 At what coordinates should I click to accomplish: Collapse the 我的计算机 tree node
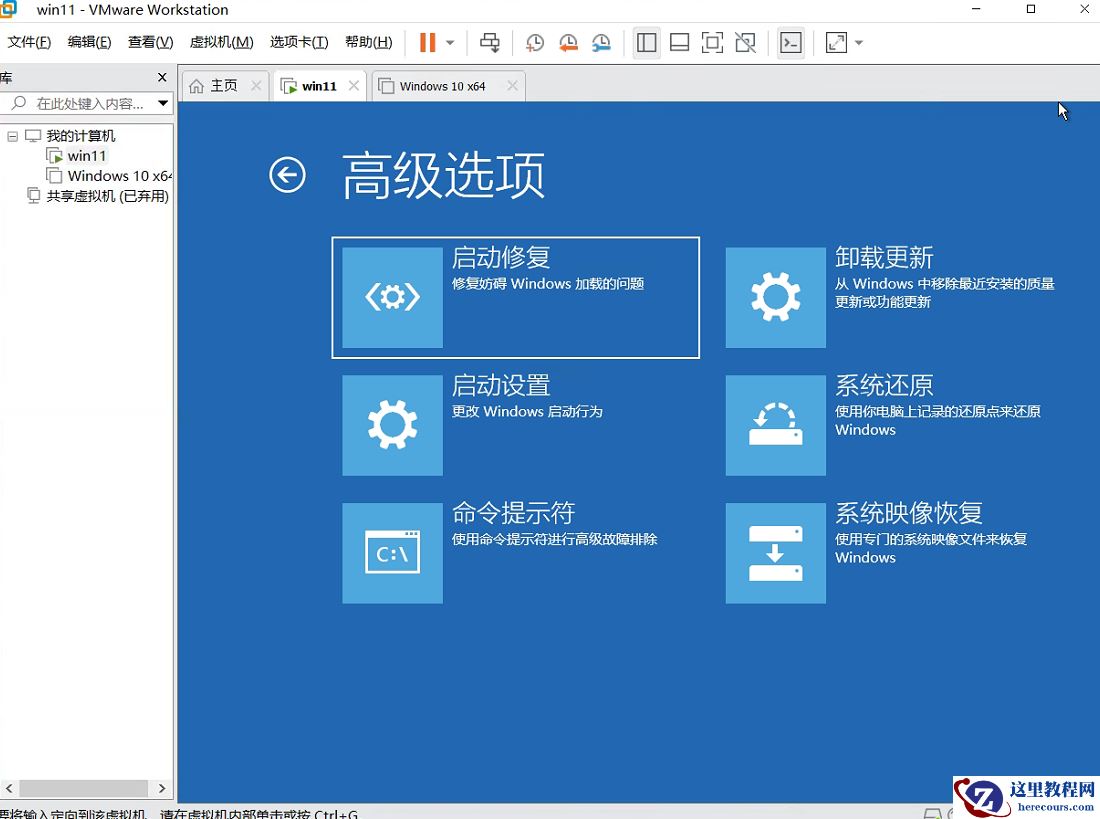(11, 135)
